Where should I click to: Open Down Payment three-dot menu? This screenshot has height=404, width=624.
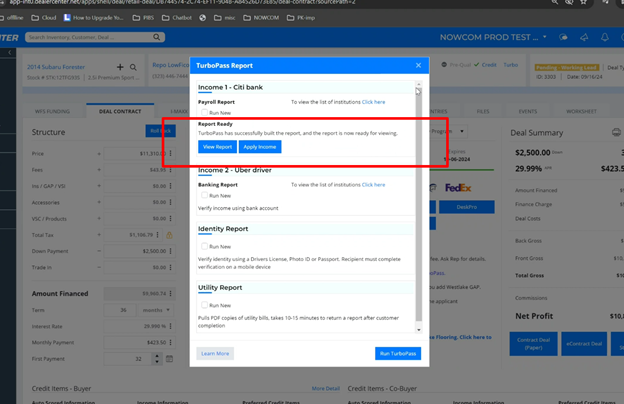tap(171, 251)
